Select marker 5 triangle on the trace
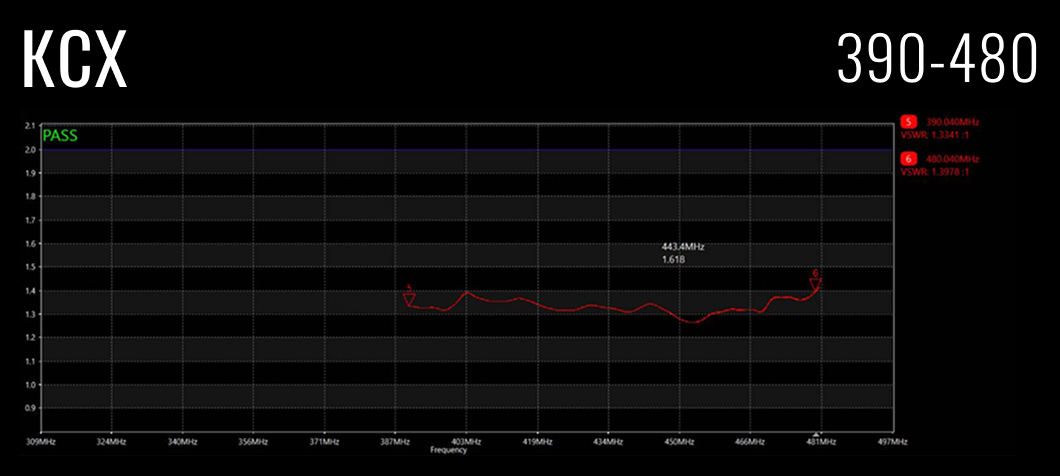This screenshot has width=1060, height=476. (408, 300)
